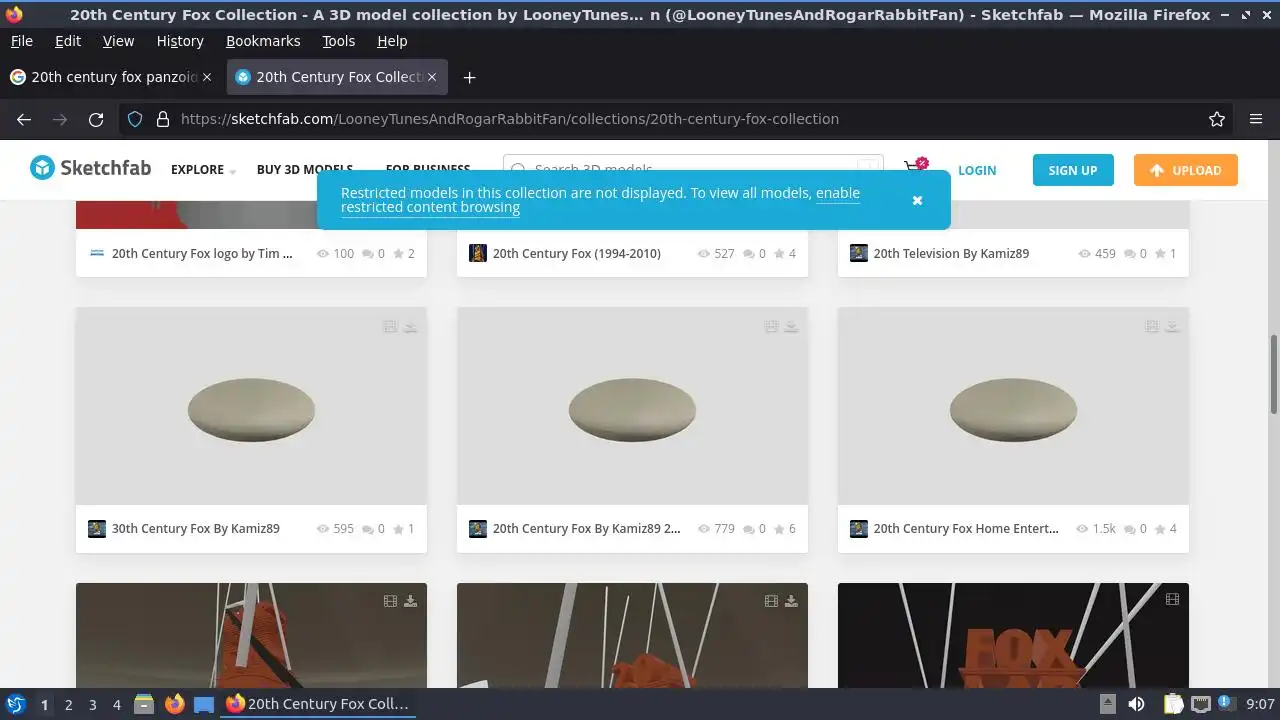
Task: Open a new browser tab
Action: (469, 77)
